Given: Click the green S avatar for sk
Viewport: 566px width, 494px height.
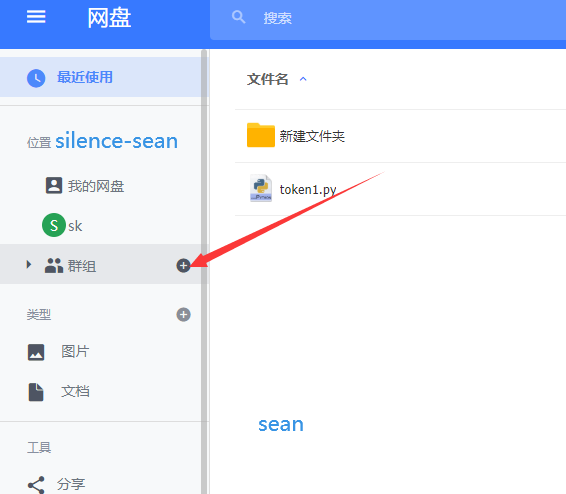Looking at the screenshot, I should click(54, 225).
